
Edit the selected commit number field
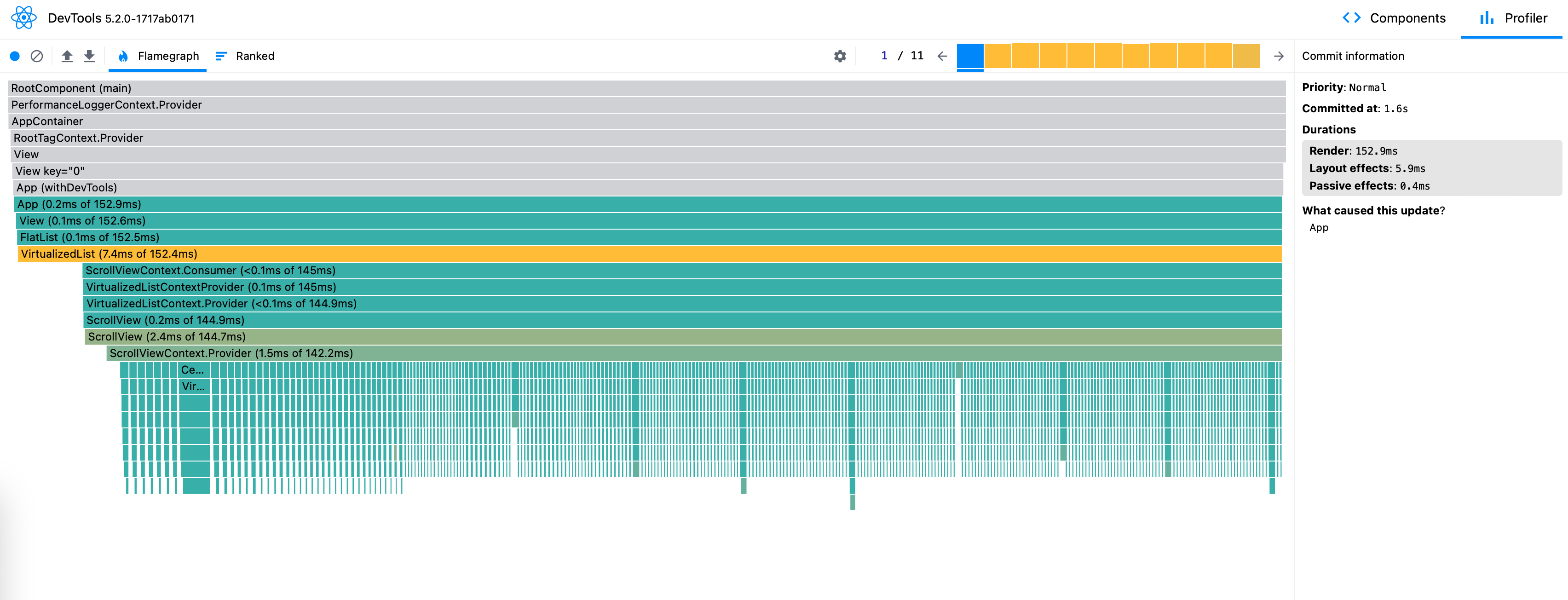point(884,56)
